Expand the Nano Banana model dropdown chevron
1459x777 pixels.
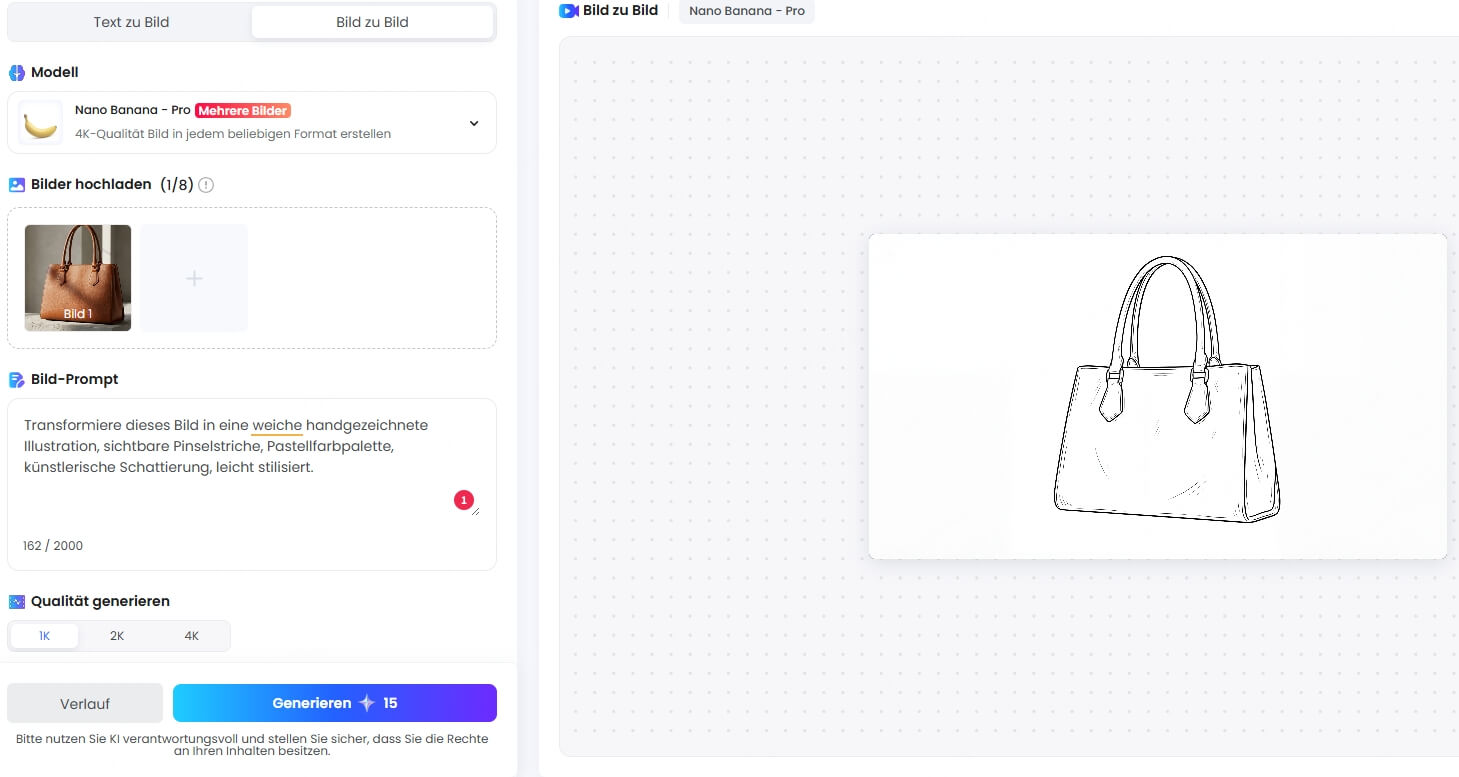pos(474,123)
